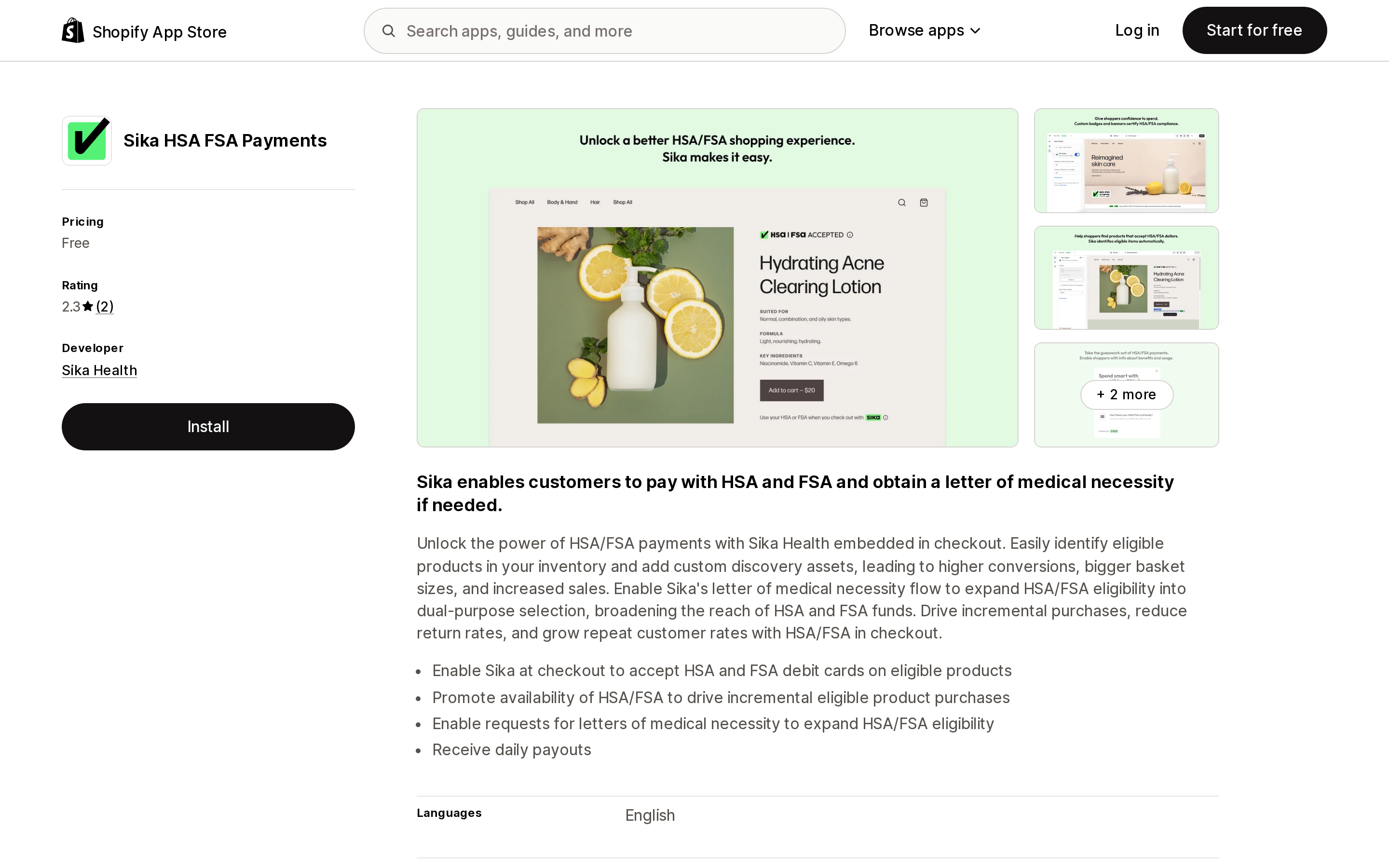This screenshot has height=868, width=1389.
Task: Click the magnifier icon inside the preview screenshot
Action: (x=902, y=203)
